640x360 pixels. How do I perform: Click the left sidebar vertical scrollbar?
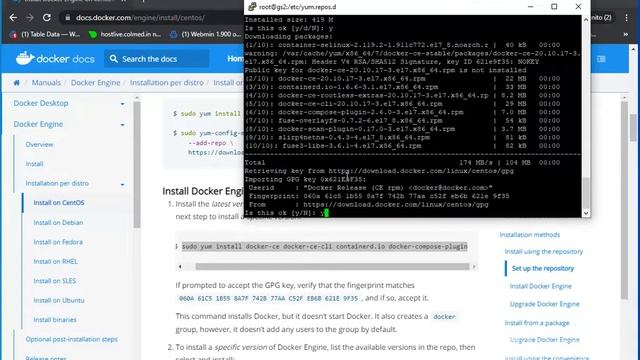click(x=137, y=164)
